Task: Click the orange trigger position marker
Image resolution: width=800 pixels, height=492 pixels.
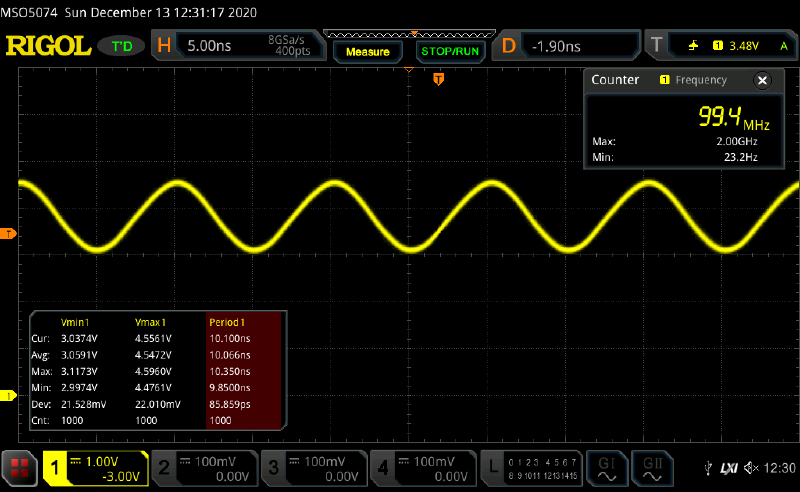Action: point(438,78)
